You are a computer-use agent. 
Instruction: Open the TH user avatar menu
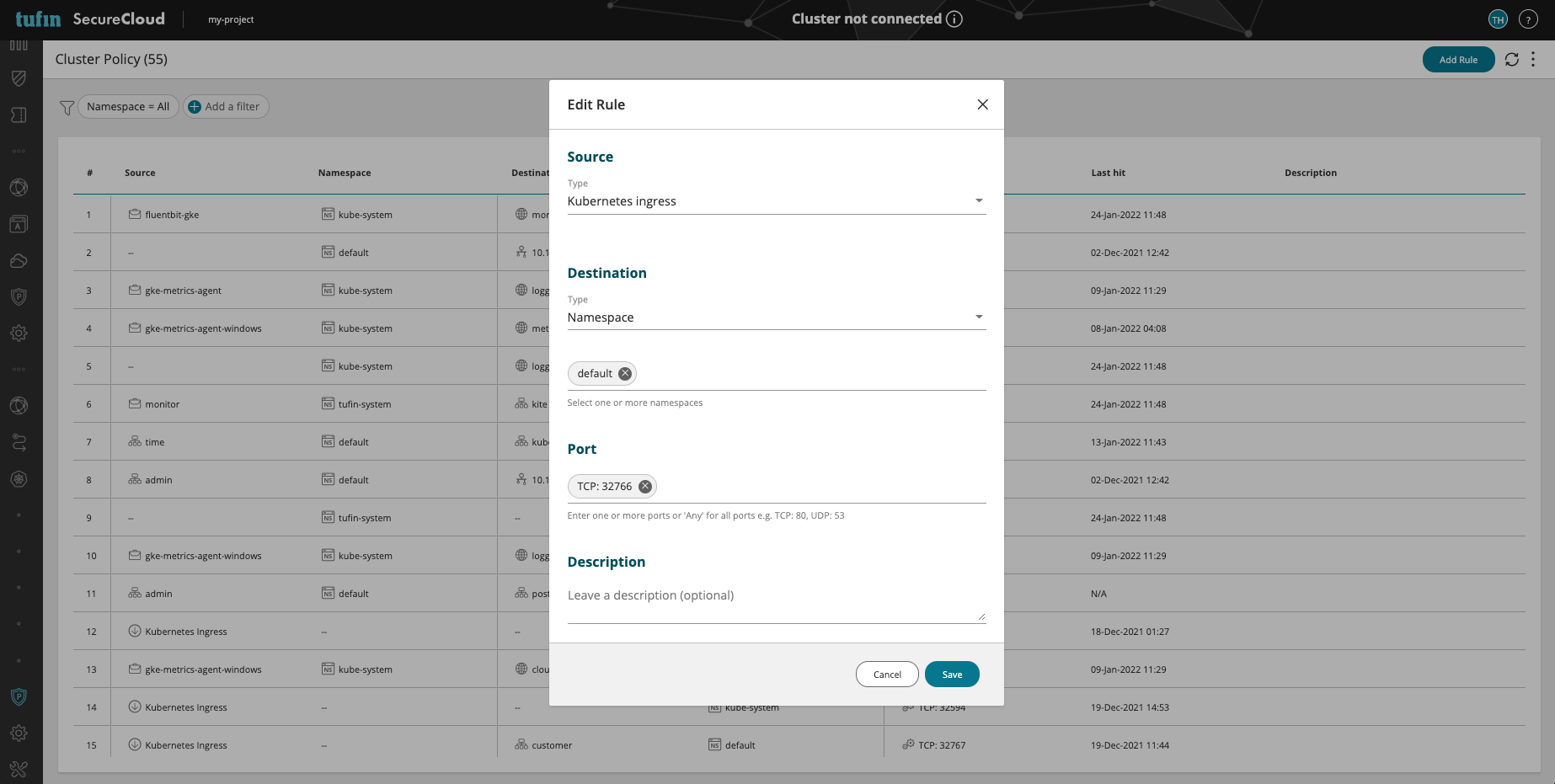coord(1498,19)
